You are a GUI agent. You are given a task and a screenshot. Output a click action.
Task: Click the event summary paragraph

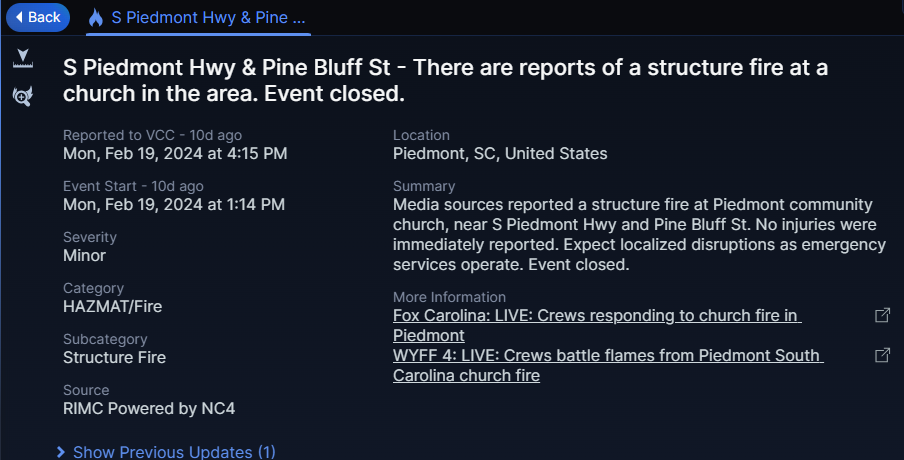coord(640,234)
